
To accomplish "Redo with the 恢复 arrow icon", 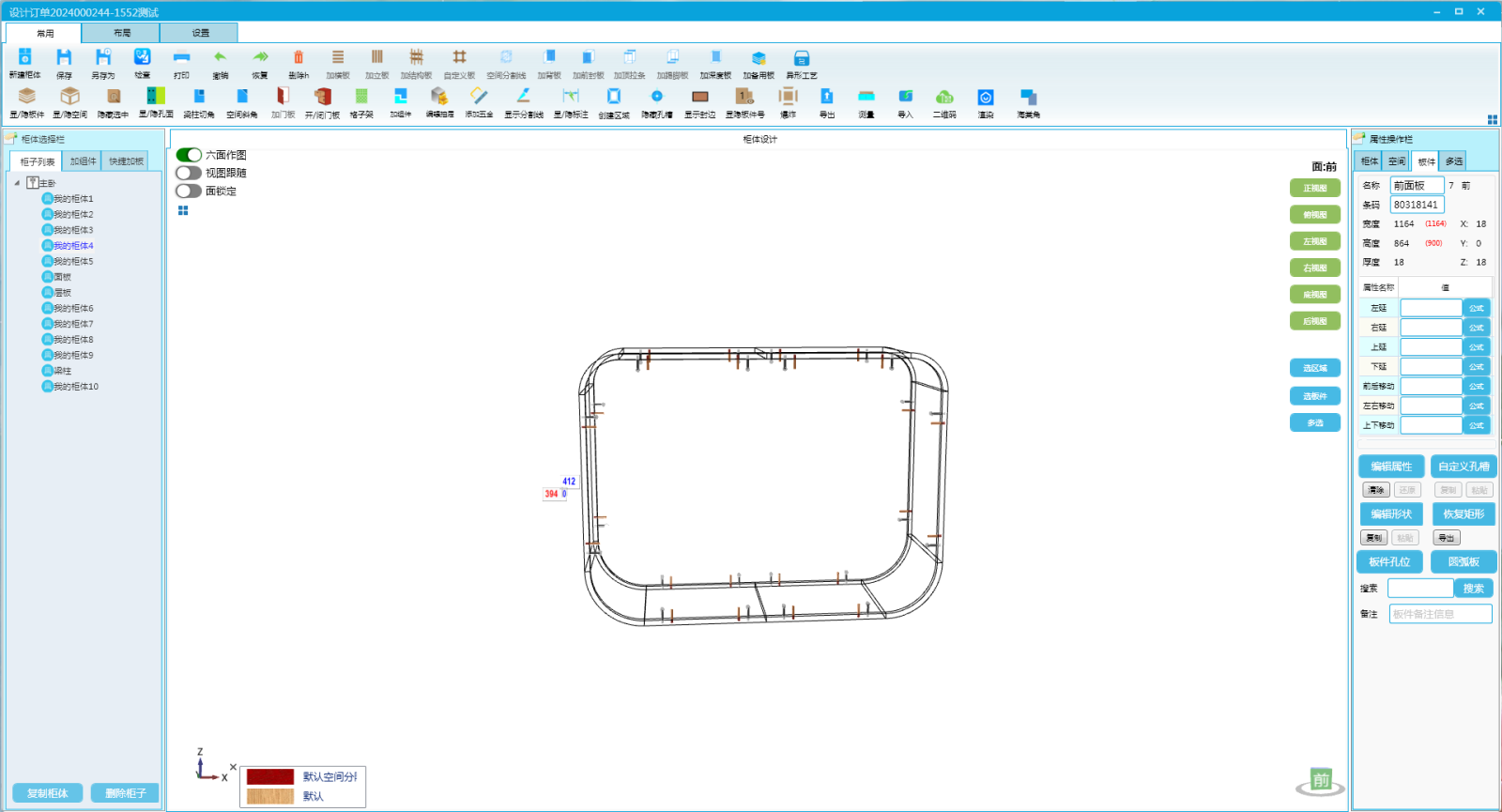I will pyautogui.click(x=260, y=57).
